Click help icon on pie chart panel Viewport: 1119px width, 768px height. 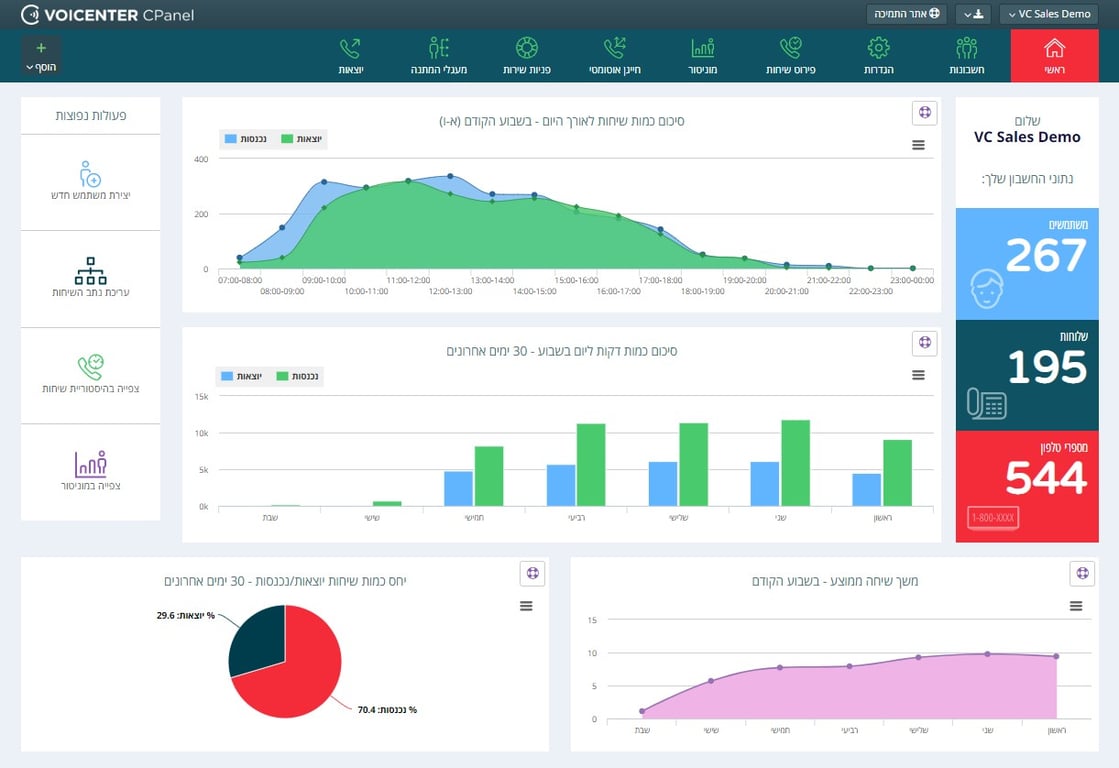tap(532, 572)
